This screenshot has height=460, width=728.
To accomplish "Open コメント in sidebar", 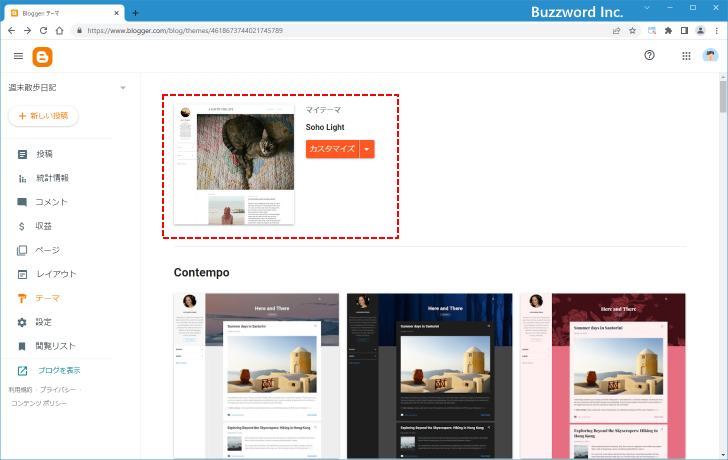I will point(52,202).
